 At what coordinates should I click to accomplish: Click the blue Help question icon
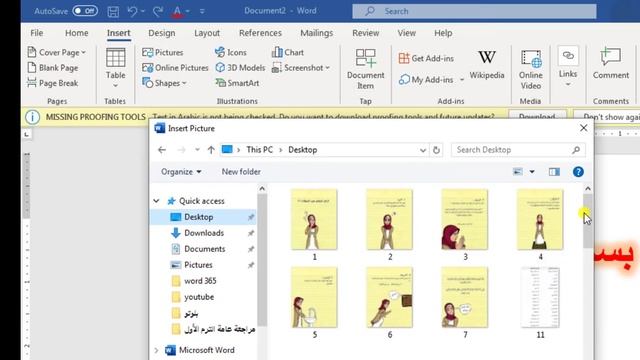click(578, 172)
